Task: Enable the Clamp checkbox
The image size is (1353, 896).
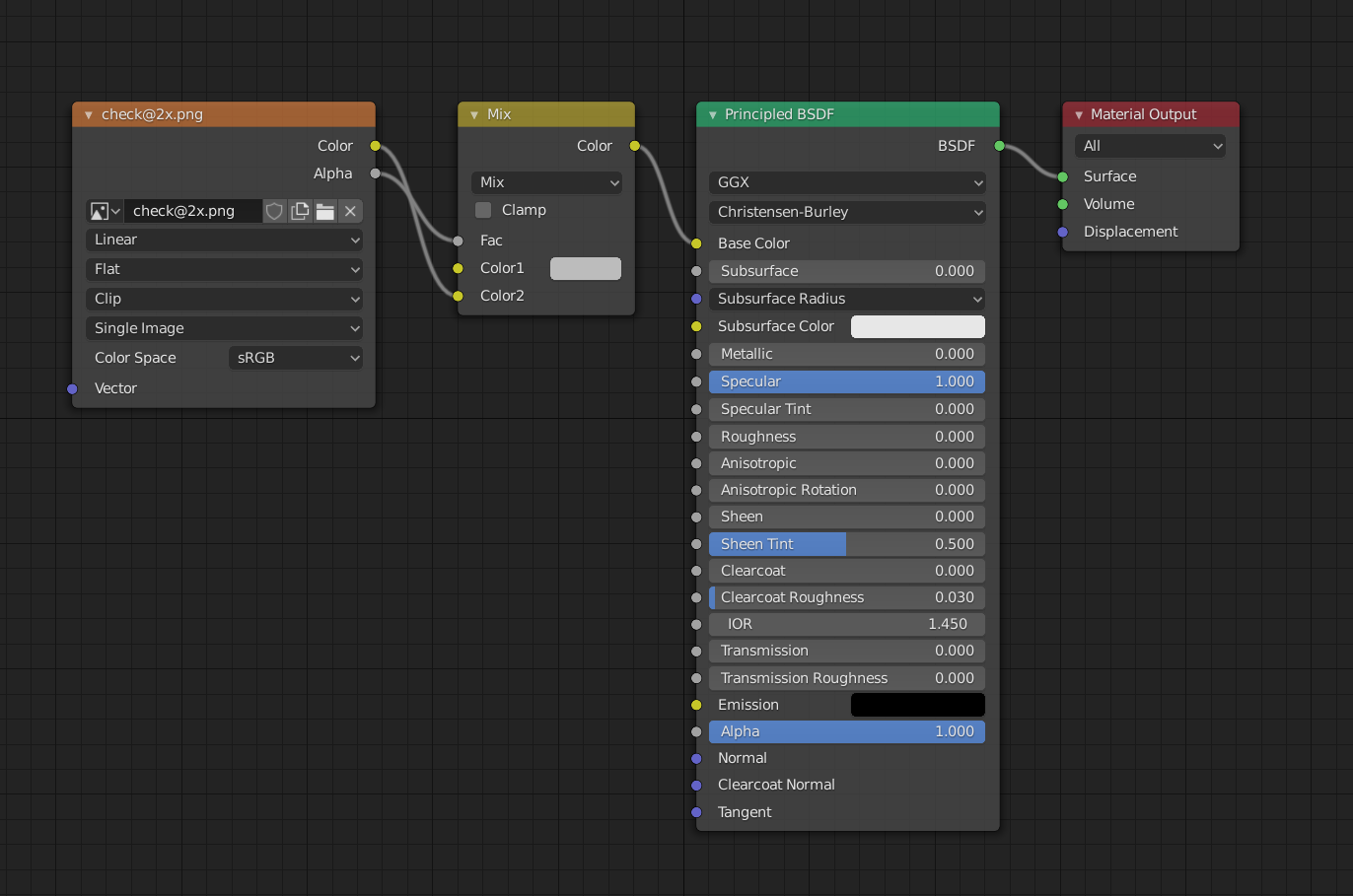Action: 483,210
